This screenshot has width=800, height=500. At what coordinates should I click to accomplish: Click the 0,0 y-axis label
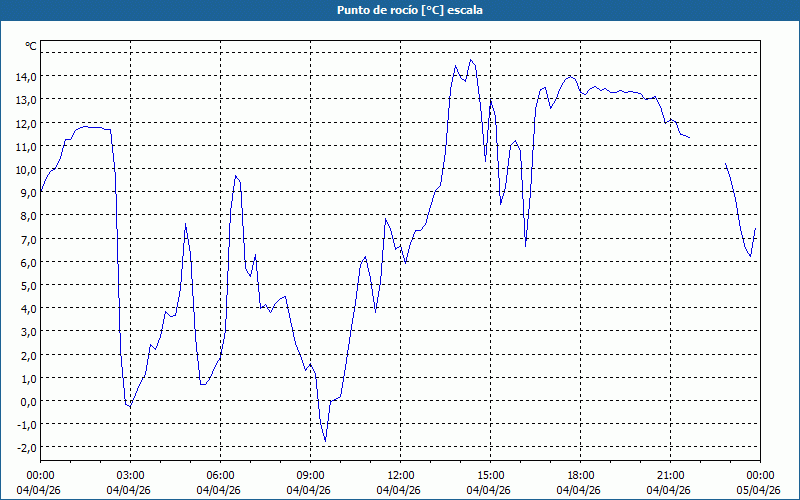click(x=27, y=401)
